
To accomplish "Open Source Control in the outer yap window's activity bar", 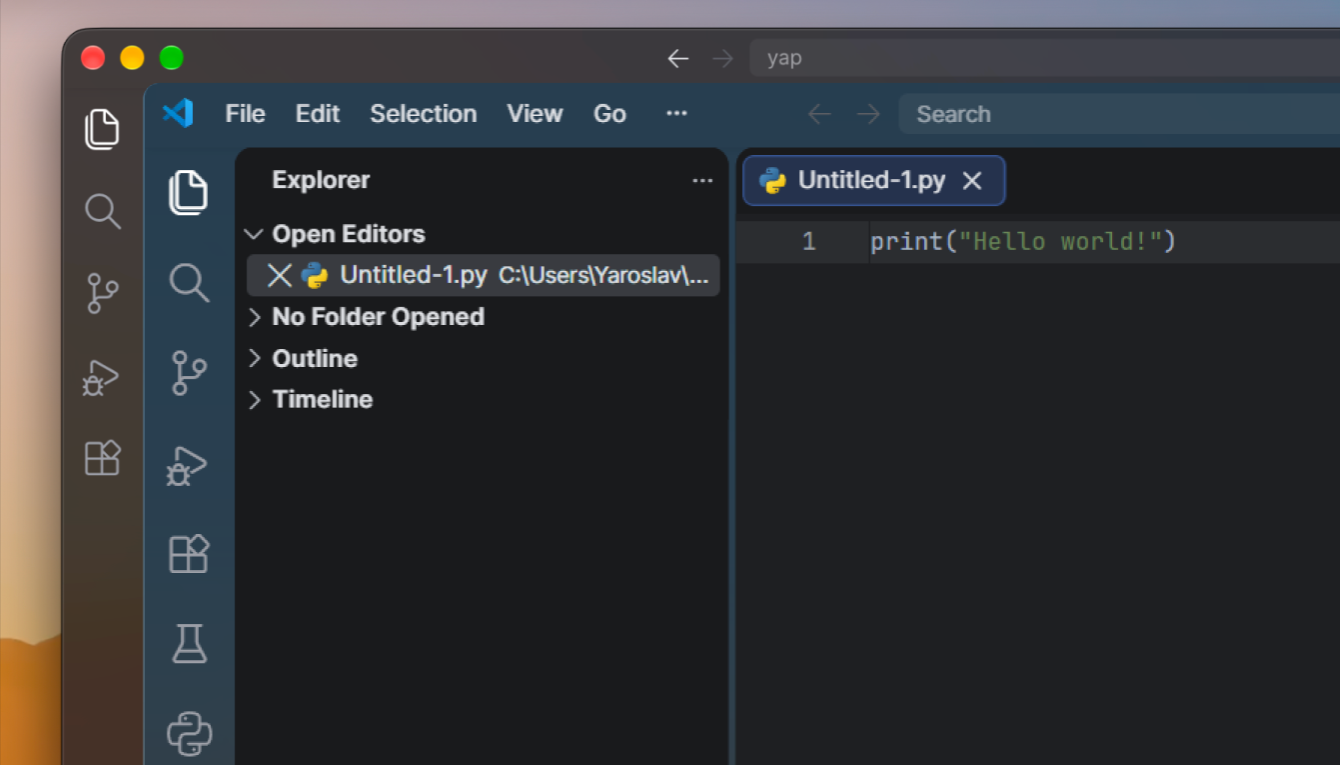I will (x=102, y=294).
